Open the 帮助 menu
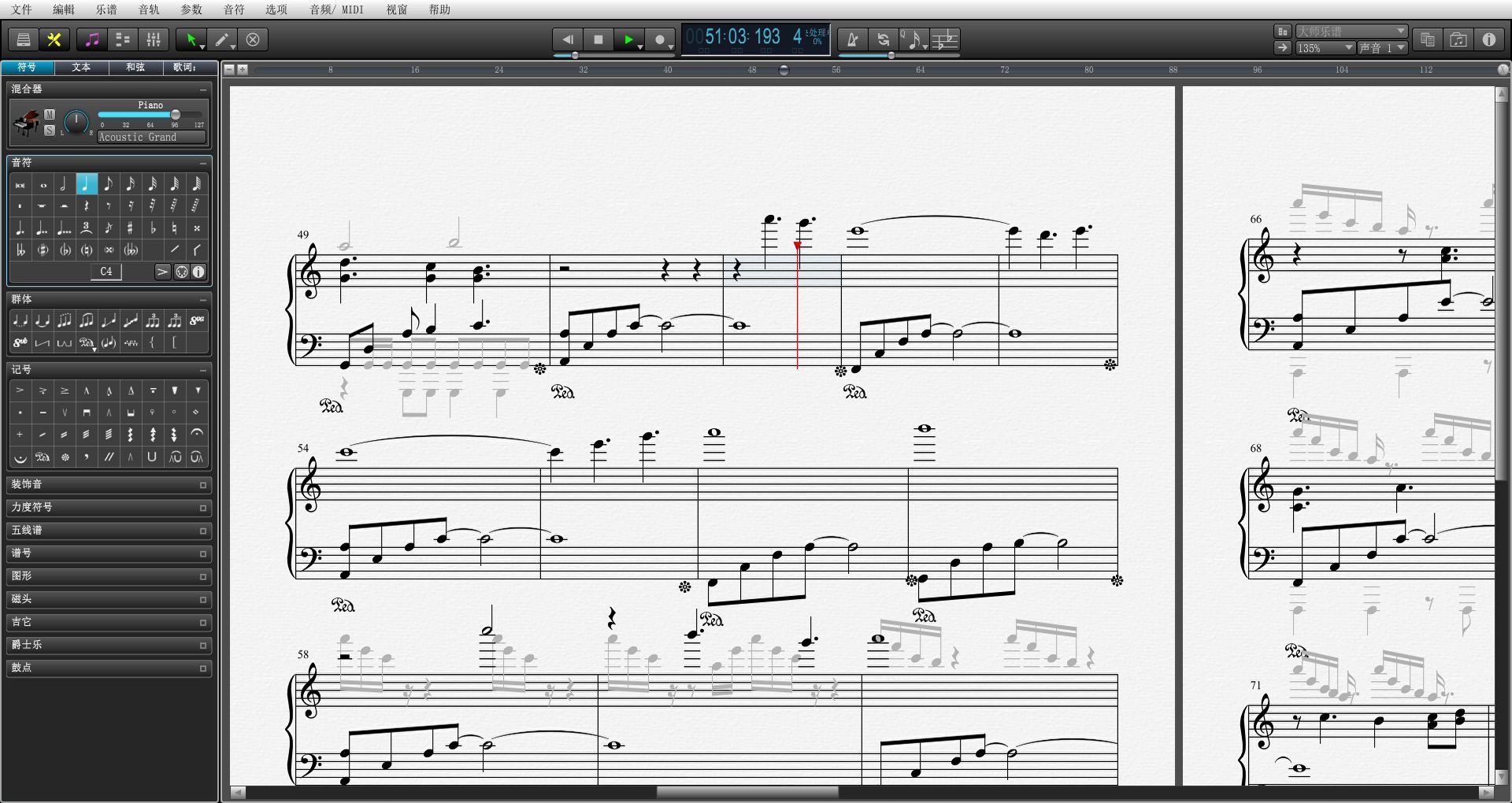The image size is (1512, 803). pyautogui.click(x=439, y=9)
